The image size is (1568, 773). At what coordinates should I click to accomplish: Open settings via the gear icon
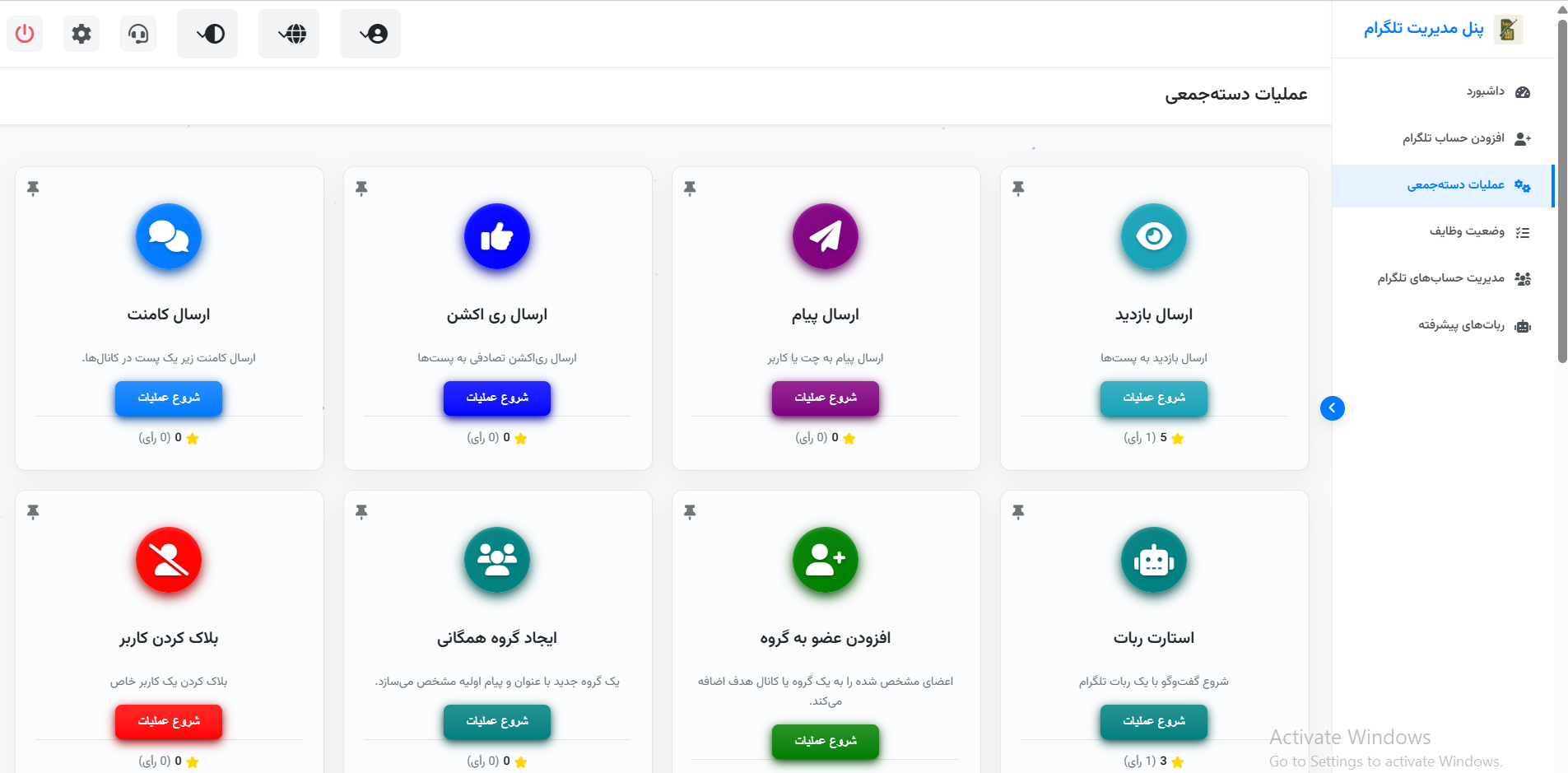(x=81, y=34)
